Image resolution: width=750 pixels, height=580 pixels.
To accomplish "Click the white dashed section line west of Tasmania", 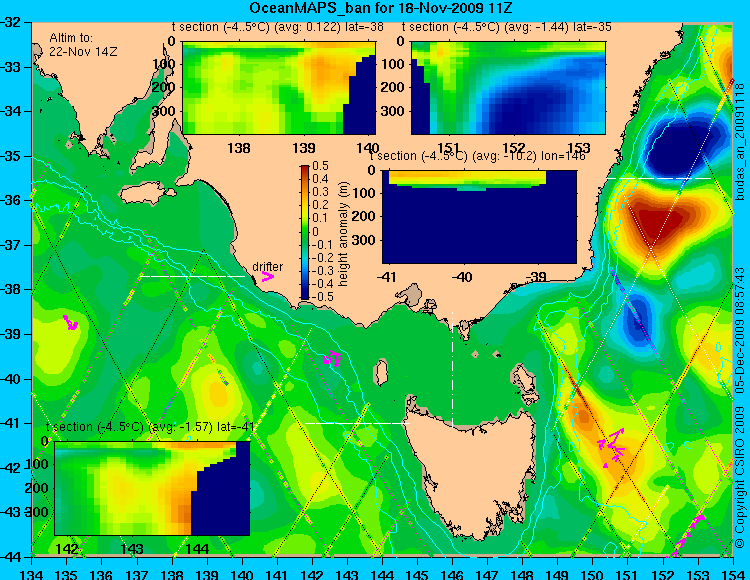I will point(357,423).
